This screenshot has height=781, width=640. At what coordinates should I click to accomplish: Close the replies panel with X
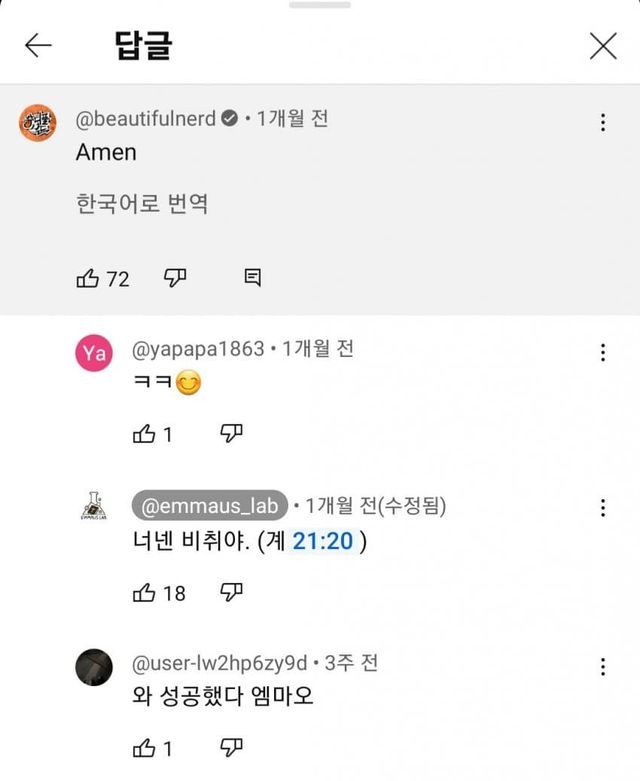click(603, 46)
